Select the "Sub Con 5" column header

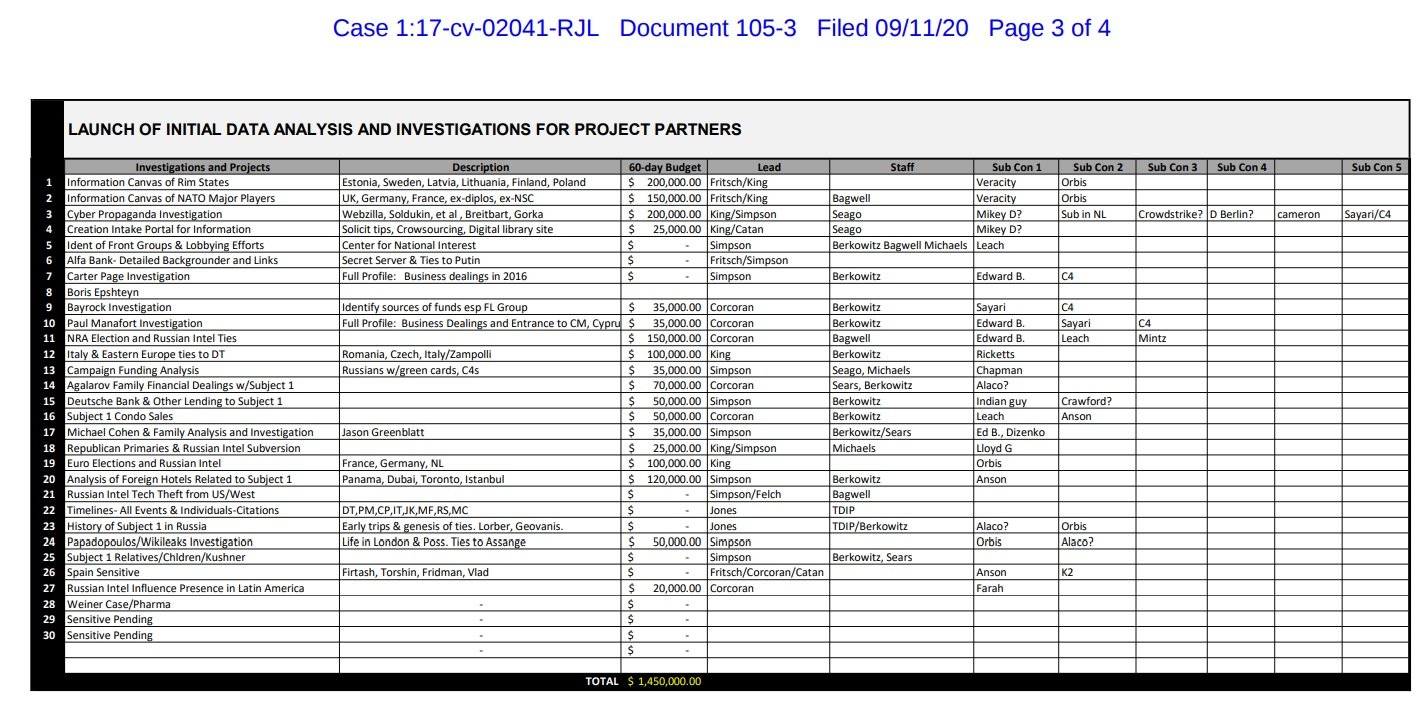pos(1377,167)
